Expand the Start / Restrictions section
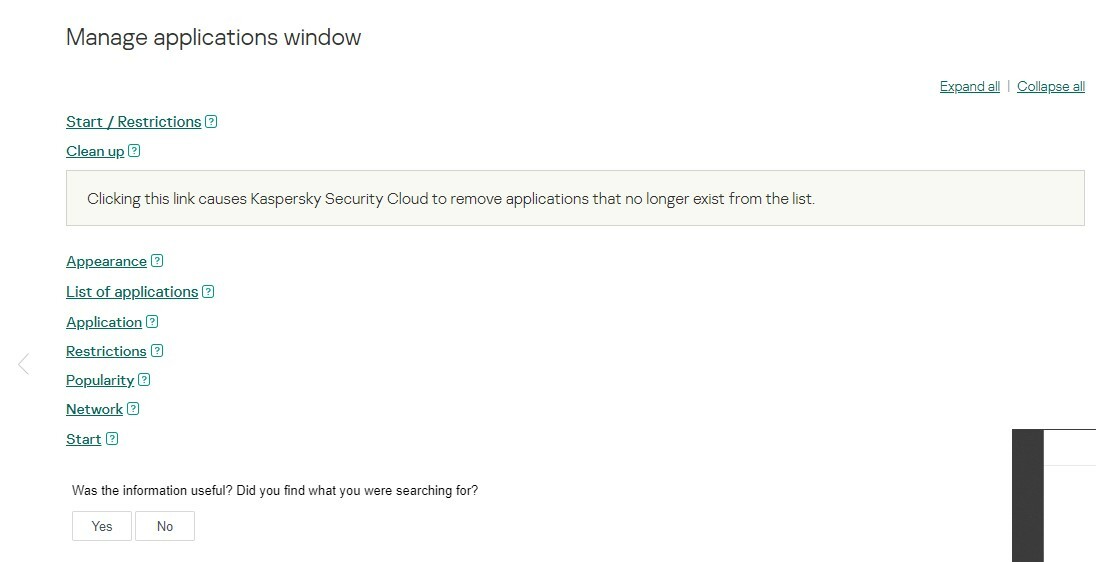 (x=133, y=122)
